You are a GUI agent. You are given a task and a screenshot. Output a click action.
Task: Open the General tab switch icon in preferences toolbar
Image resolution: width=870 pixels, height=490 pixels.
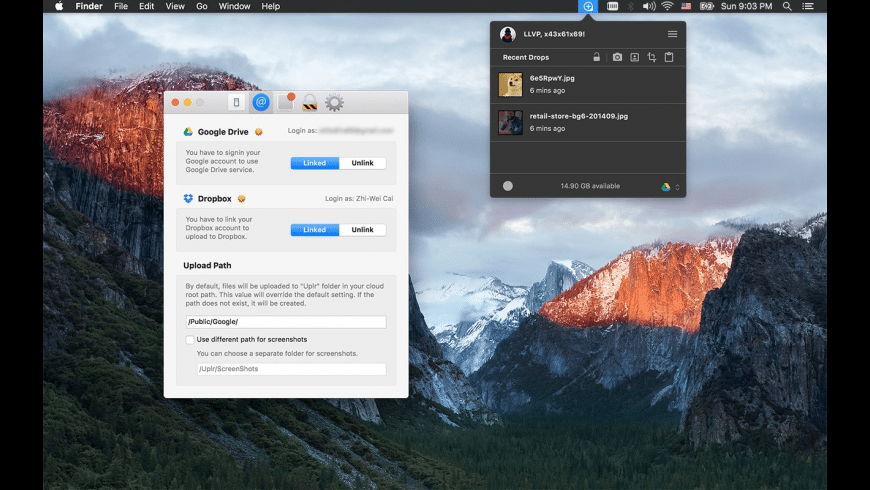[236, 102]
